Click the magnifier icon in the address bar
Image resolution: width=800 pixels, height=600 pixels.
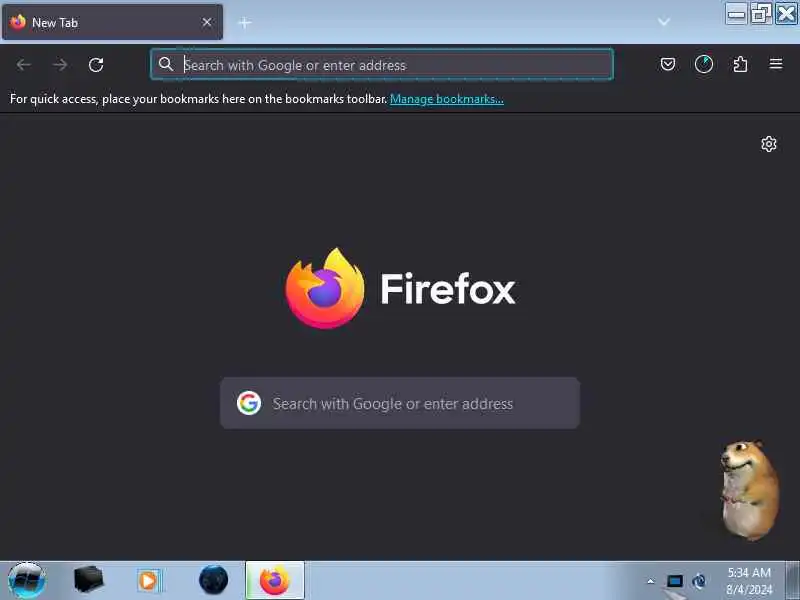coord(166,64)
